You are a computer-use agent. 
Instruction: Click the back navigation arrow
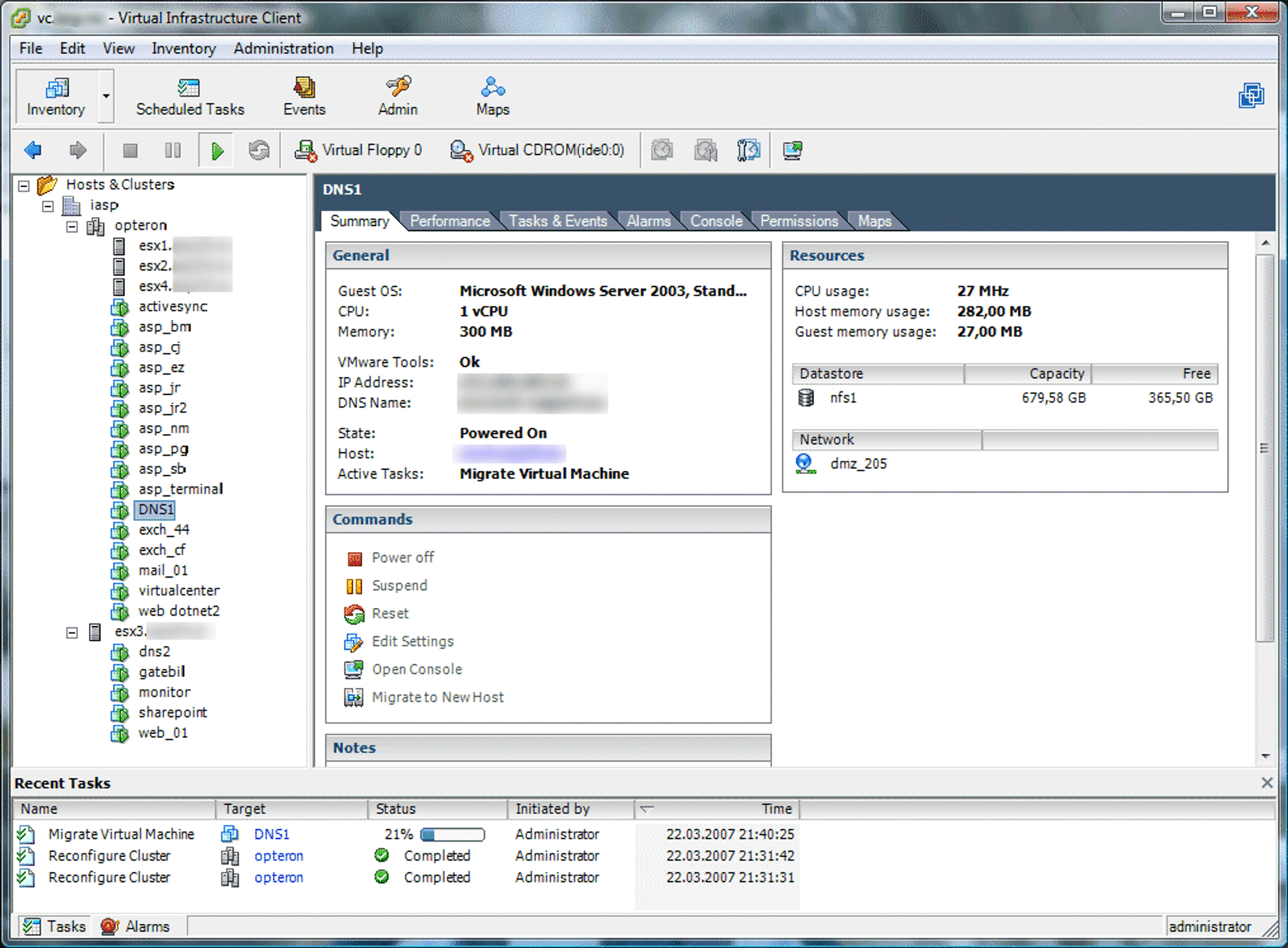click(x=33, y=151)
